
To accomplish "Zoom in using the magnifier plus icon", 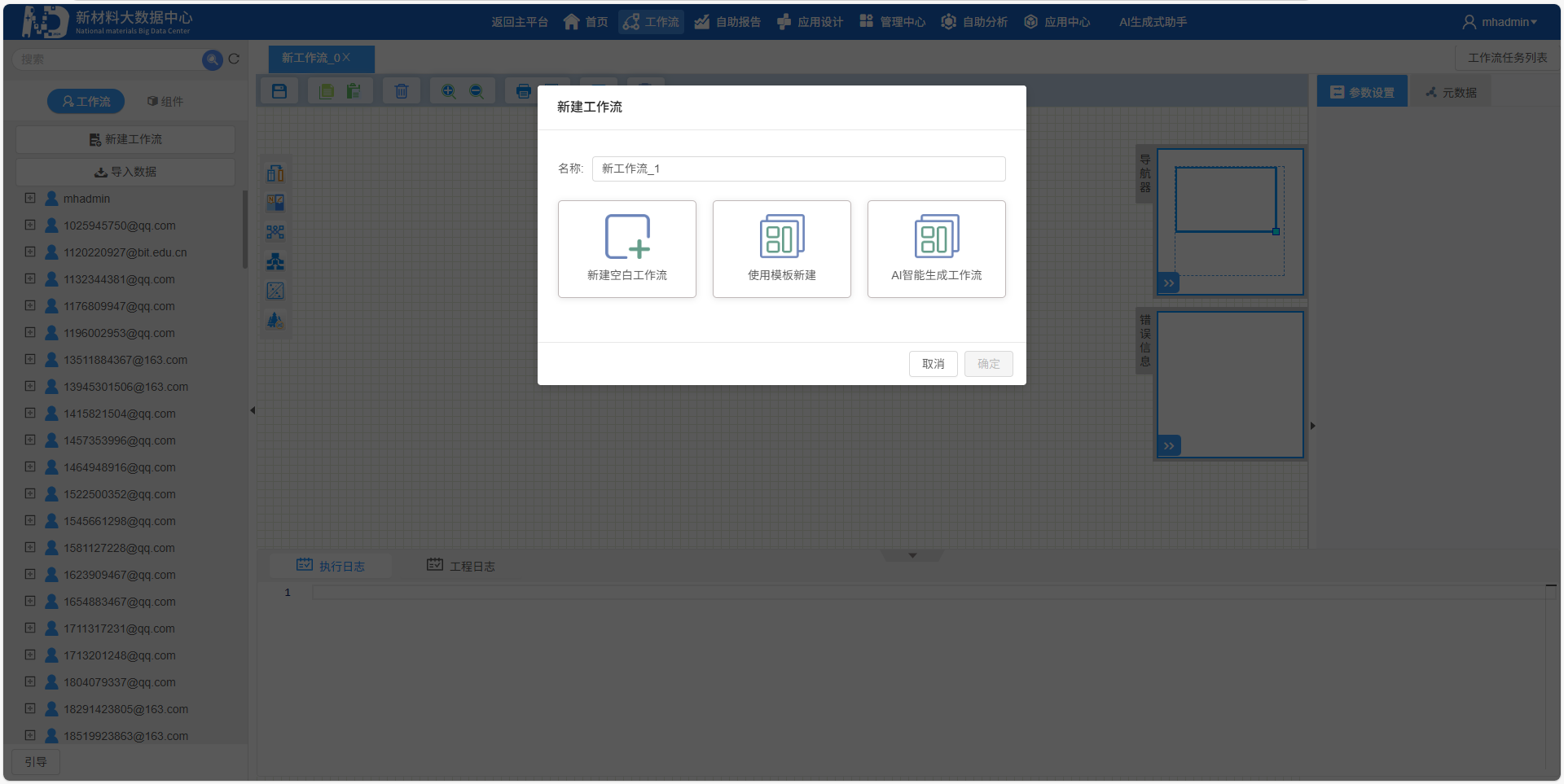I will point(448,90).
